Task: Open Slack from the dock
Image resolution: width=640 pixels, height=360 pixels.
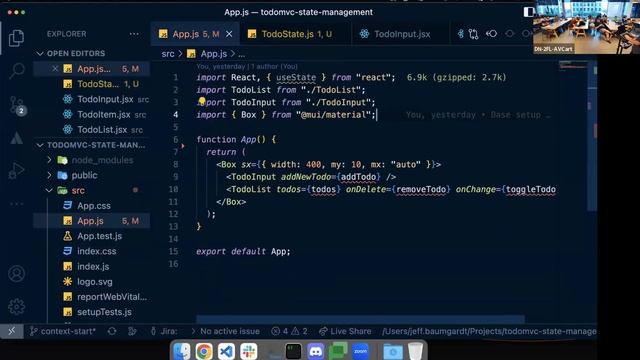Action: (x=248, y=351)
